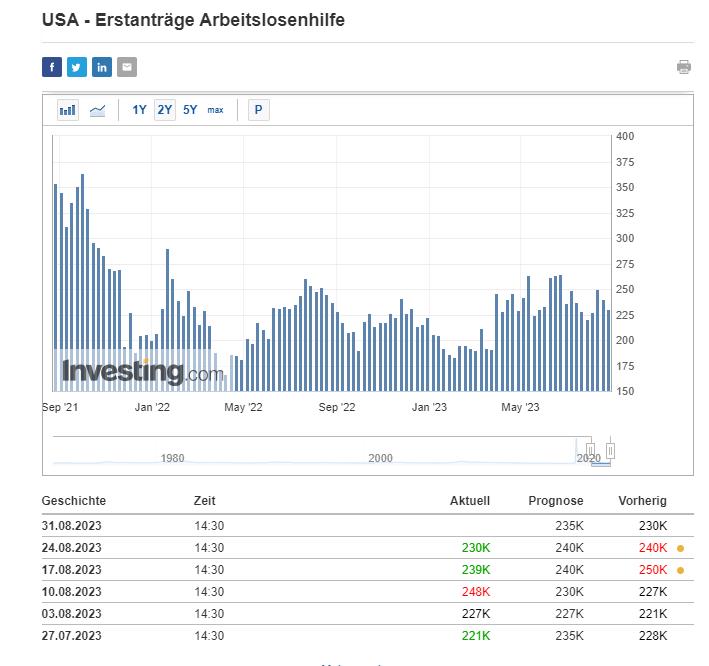Select the 1Y time range

pyautogui.click(x=139, y=110)
